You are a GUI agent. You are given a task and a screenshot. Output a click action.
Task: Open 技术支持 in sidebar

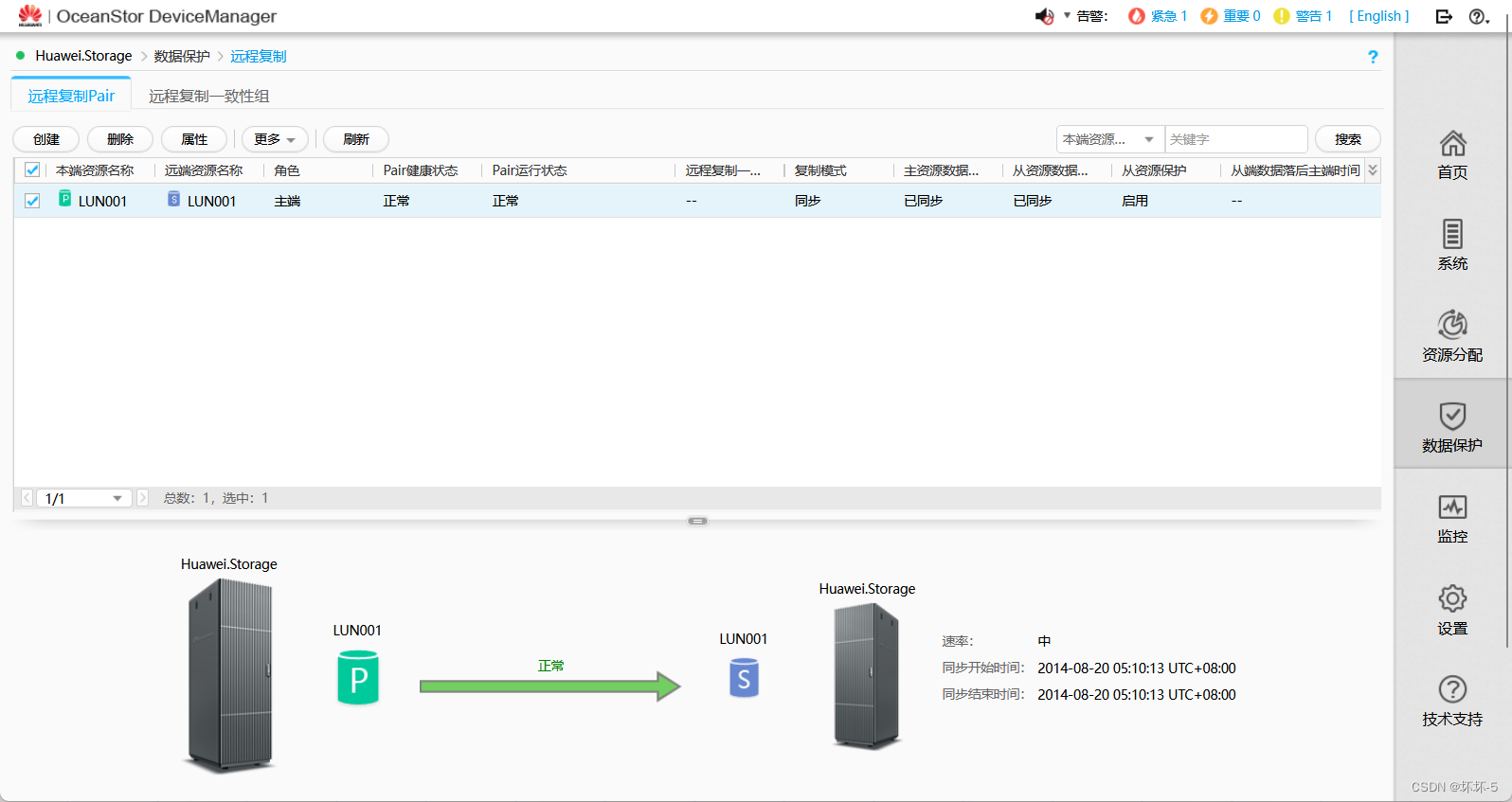click(1452, 701)
